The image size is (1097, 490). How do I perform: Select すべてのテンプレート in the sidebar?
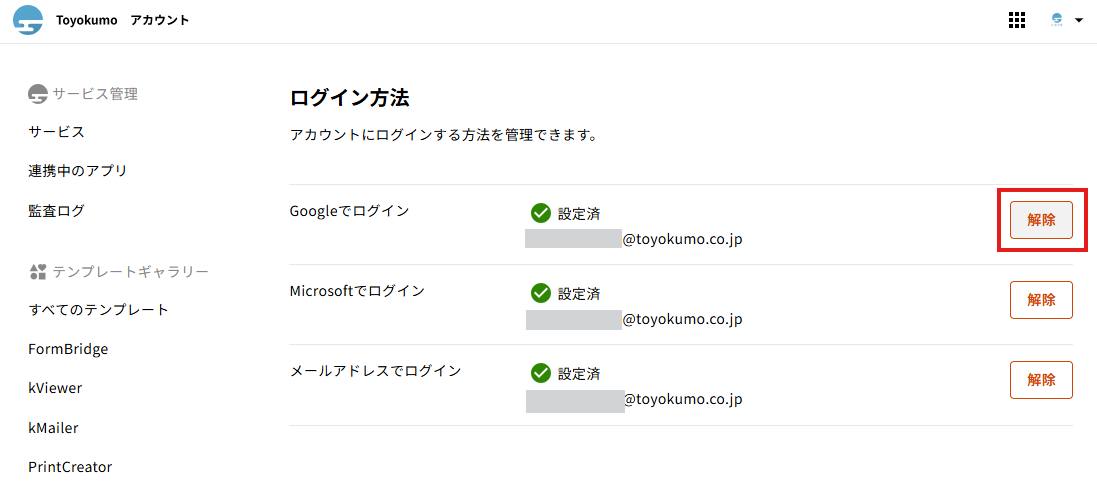pos(98,310)
